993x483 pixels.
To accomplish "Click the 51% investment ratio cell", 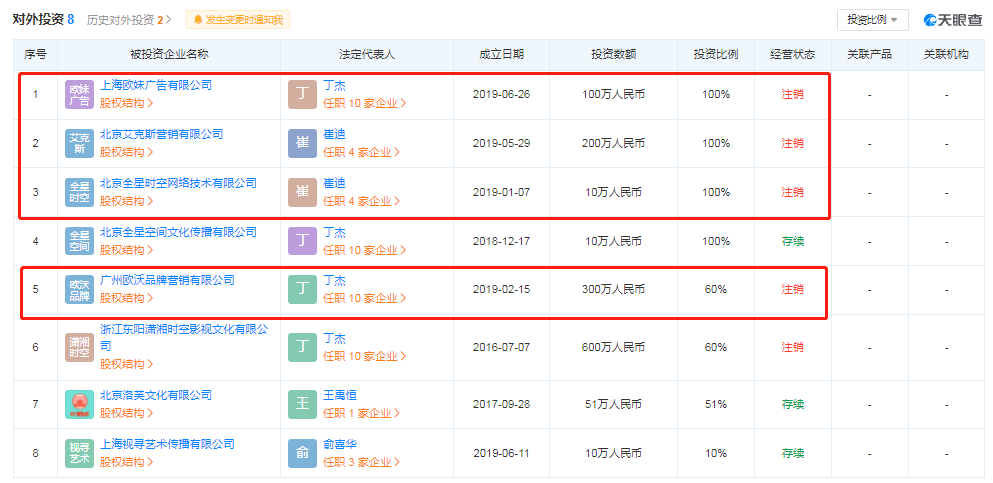I will pyautogui.click(x=716, y=404).
